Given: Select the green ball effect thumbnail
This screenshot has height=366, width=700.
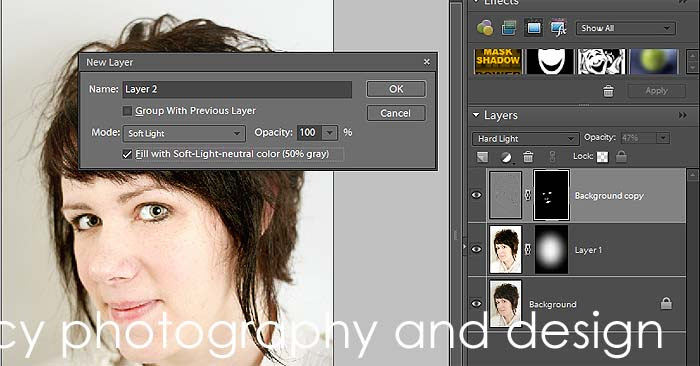Looking at the screenshot, I should [x=654, y=62].
